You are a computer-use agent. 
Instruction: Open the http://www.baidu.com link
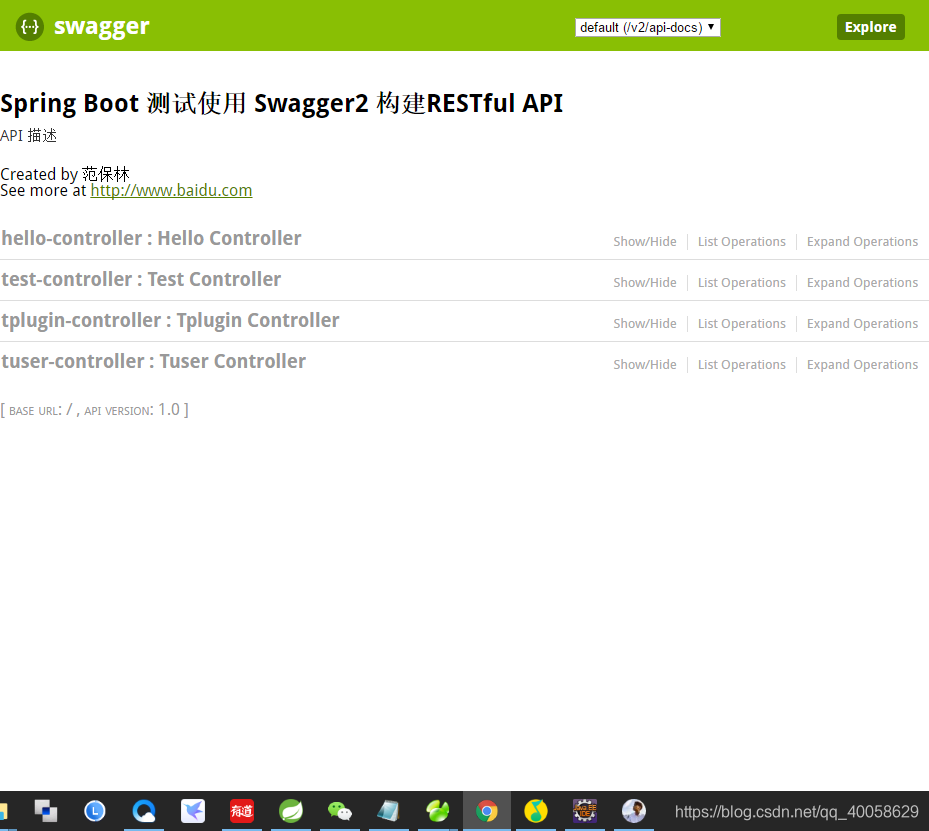[171, 191]
